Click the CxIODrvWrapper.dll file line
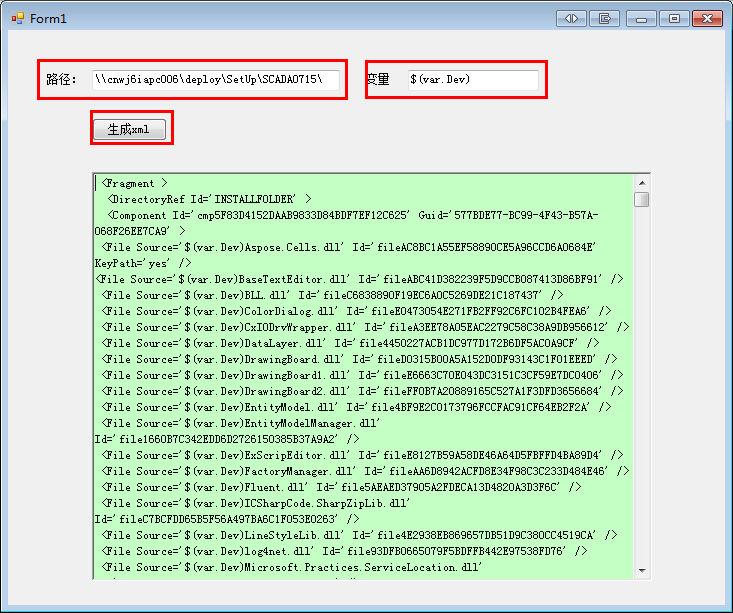Screen dimensions: 733x613 (365, 327)
